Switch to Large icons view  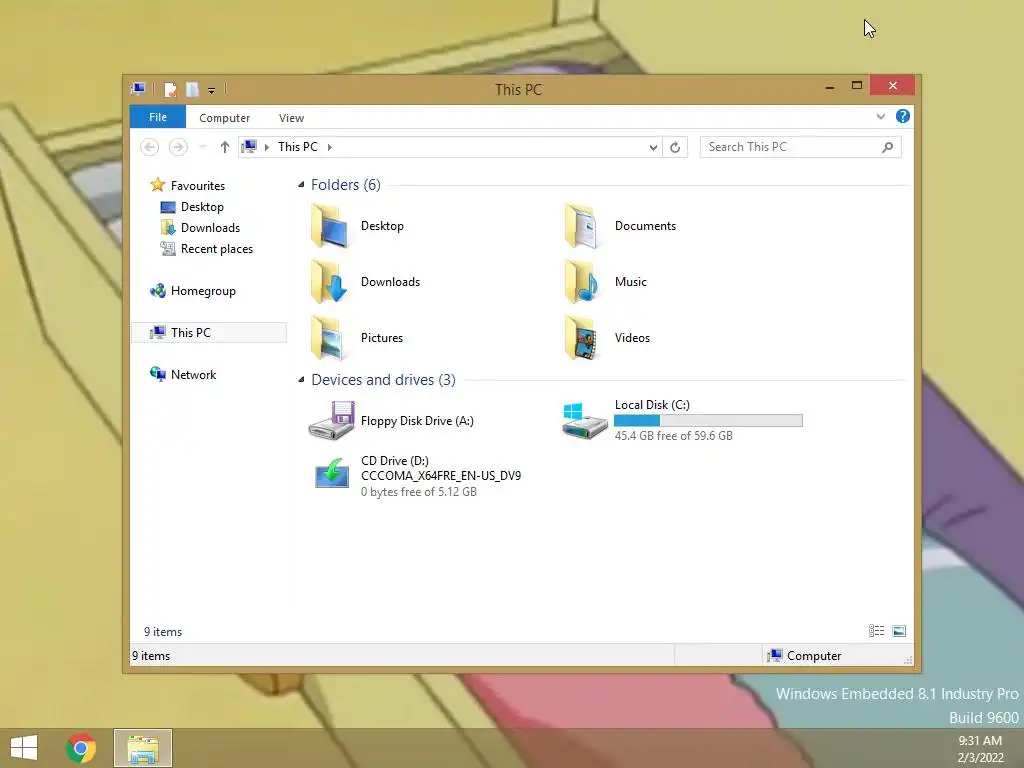pyautogui.click(x=899, y=631)
